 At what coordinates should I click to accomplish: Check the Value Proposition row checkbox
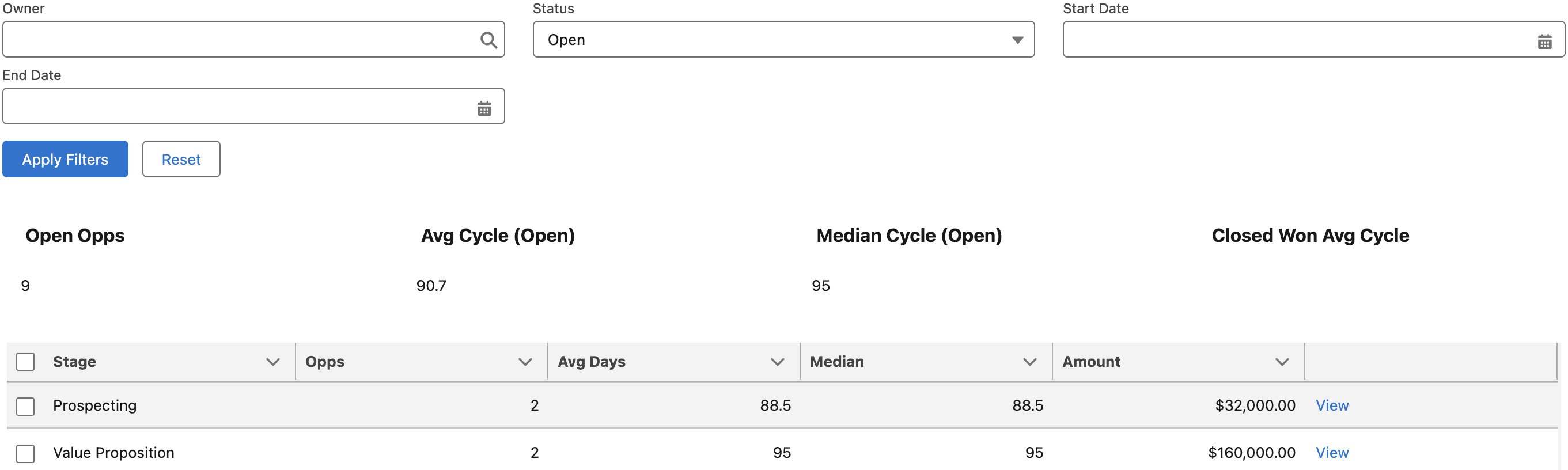pyautogui.click(x=25, y=453)
